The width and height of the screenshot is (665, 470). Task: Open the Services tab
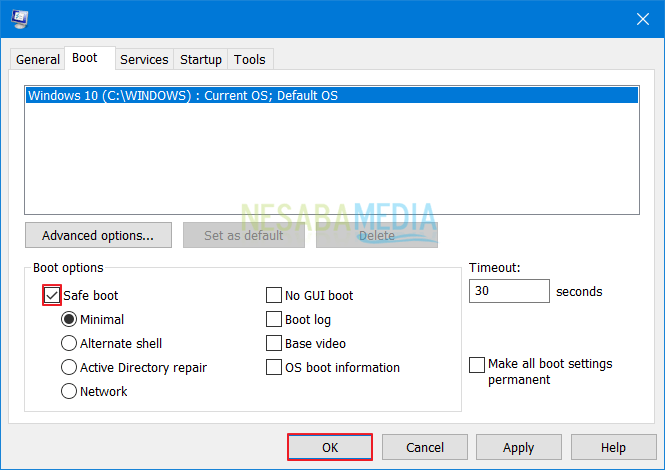144,59
